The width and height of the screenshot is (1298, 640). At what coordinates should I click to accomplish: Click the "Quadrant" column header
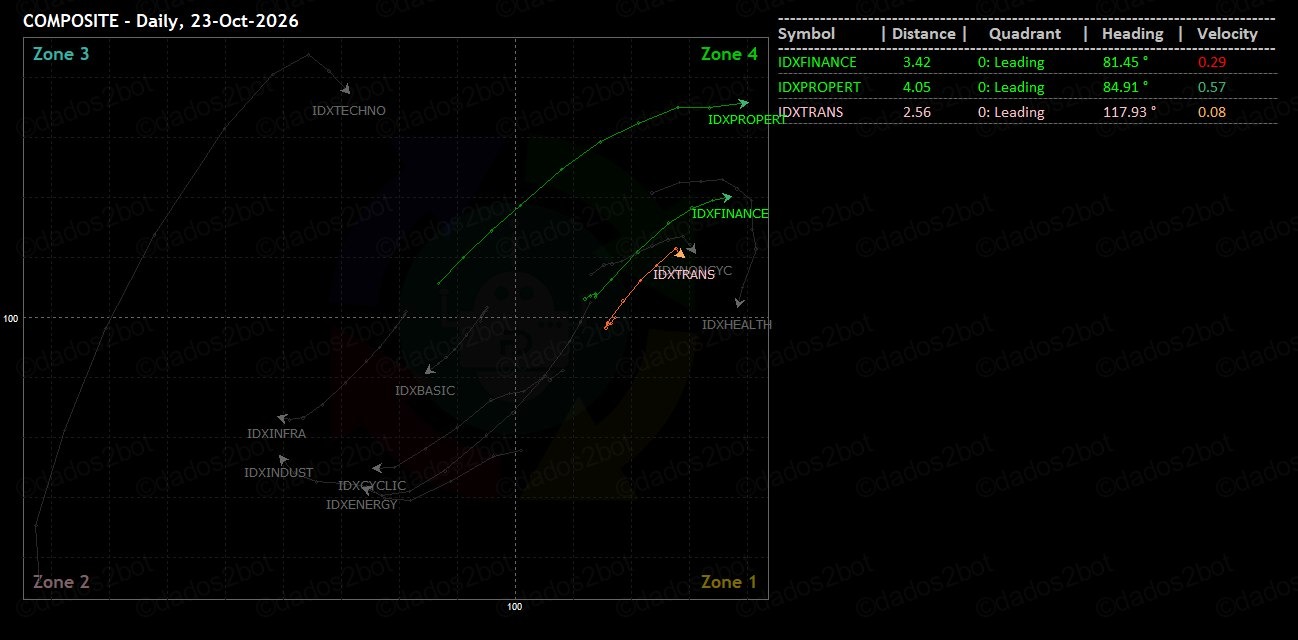pyautogui.click(x=1025, y=34)
